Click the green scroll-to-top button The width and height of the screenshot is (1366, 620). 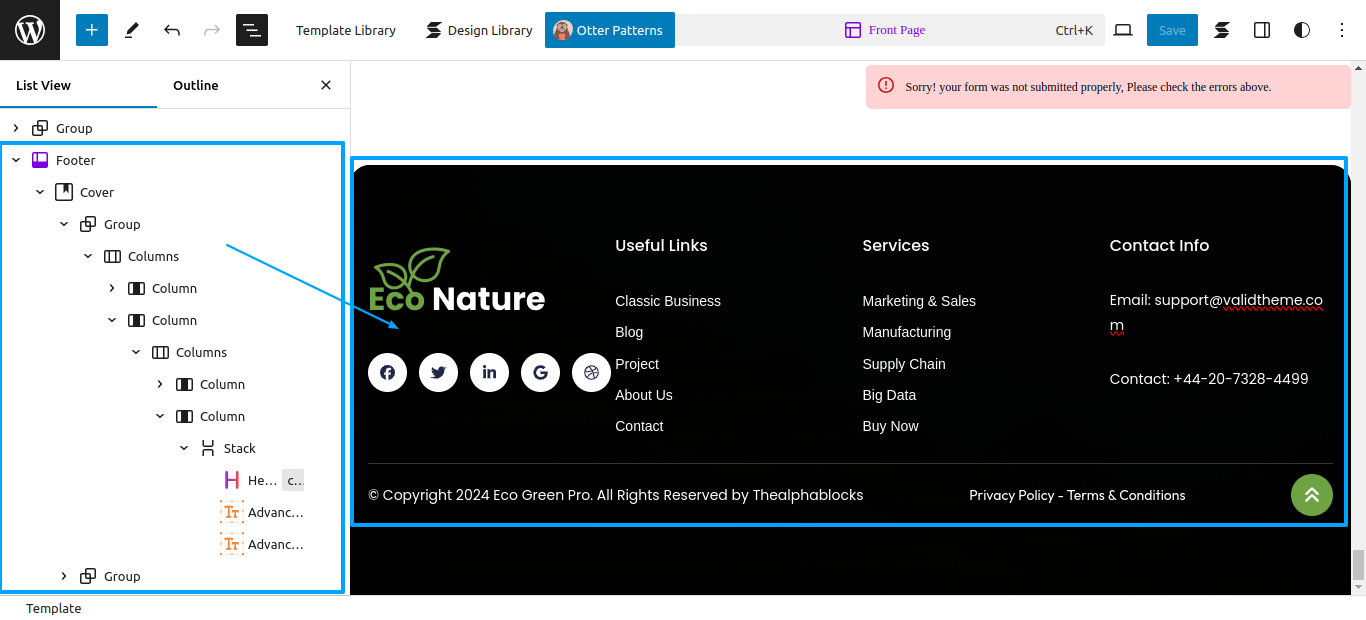[x=1311, y=495]
